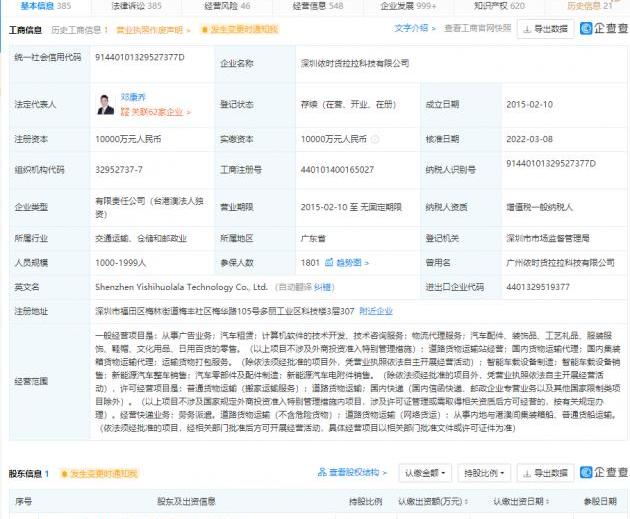Click the info icon beside 实缴资本

click(x=374, y=139)
